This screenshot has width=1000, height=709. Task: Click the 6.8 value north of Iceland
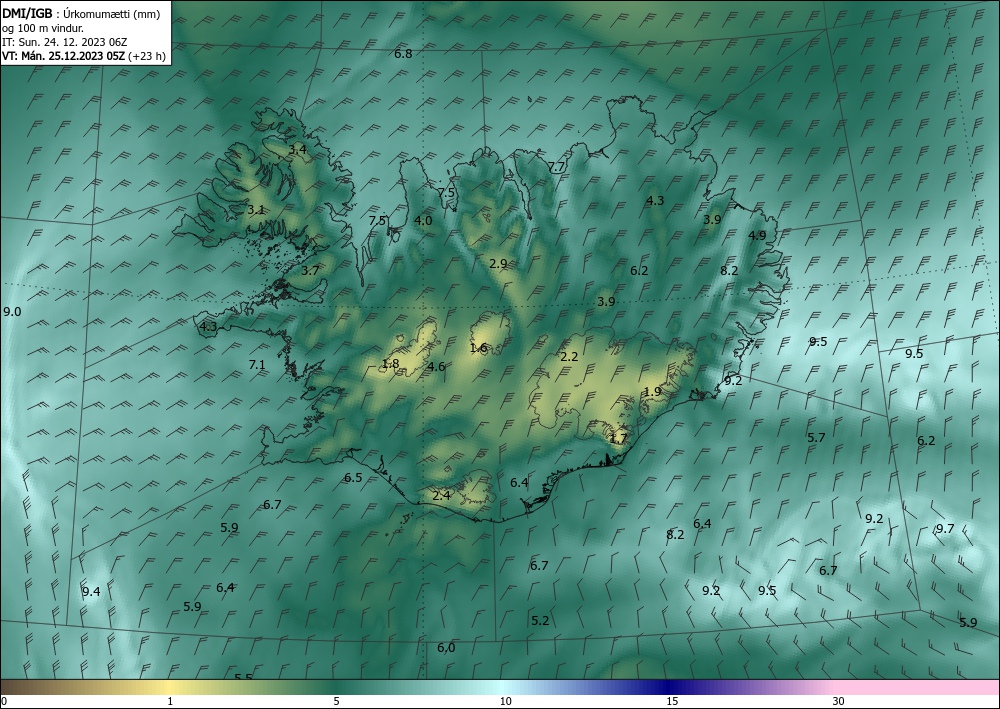click(x=403, y=54)
